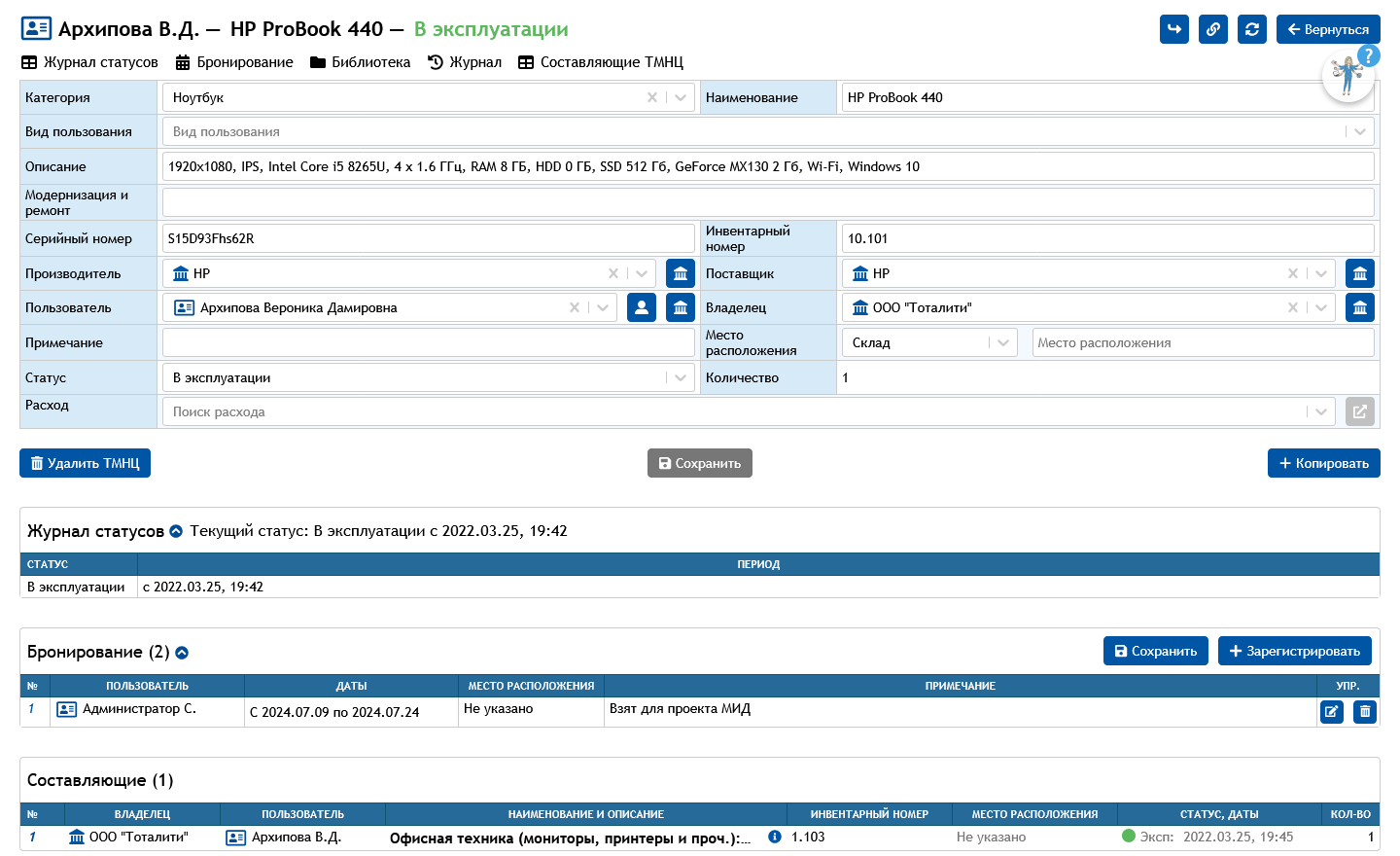Open the Склад location dropdown
The width and height of the screenshot is (1400, 856).
tap(1003, 342)
